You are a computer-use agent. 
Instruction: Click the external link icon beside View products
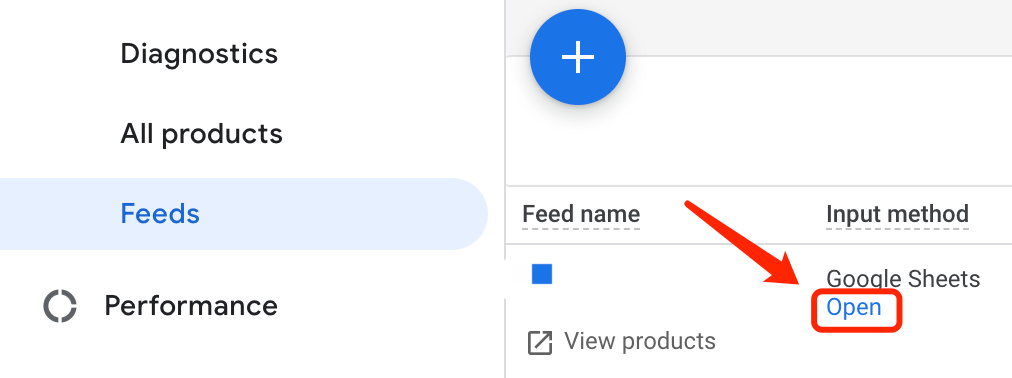click(x=540, y=343)
